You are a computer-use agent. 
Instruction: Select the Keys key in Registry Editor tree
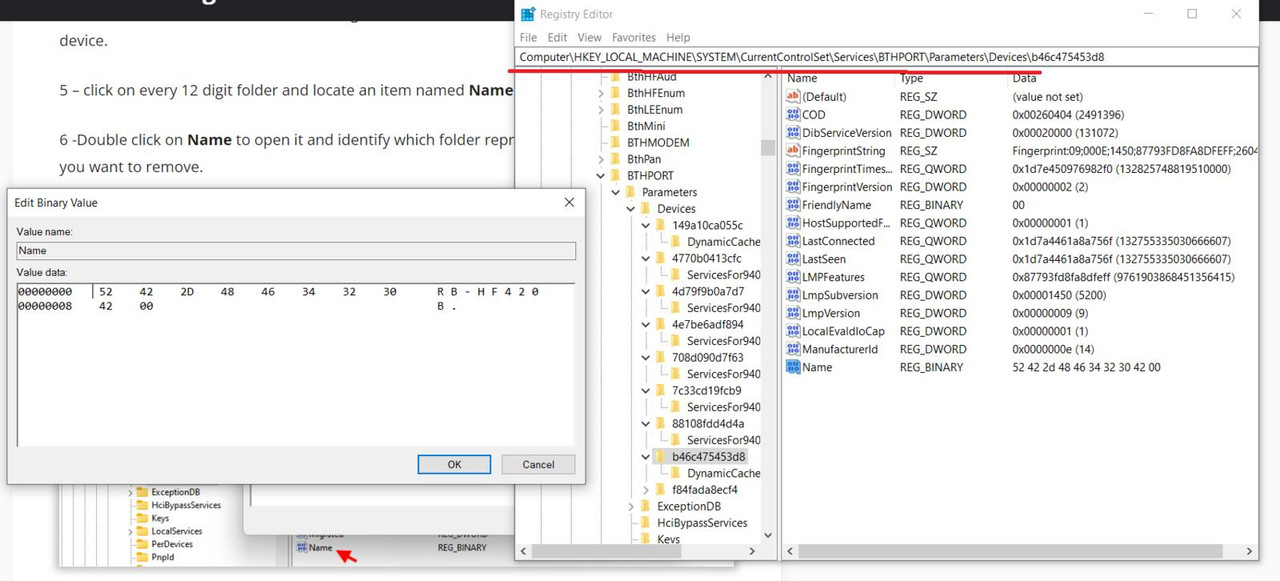[668, 539]
